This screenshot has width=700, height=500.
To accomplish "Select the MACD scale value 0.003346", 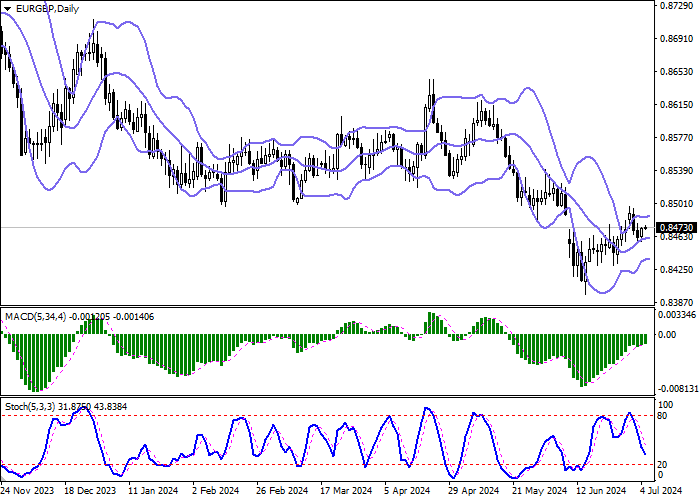I will pos(678,315).
